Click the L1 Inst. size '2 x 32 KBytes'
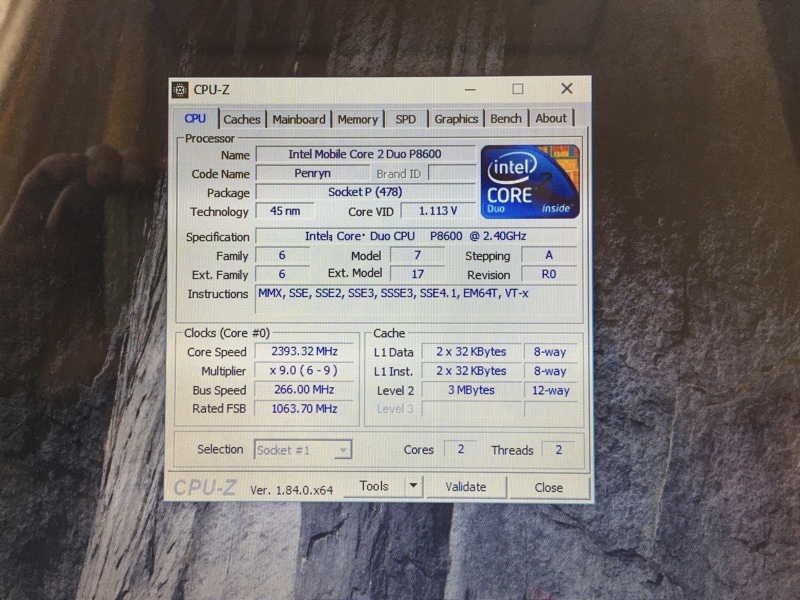The width and height of the screenshot is (800, 600). click(x=471, y=371)
